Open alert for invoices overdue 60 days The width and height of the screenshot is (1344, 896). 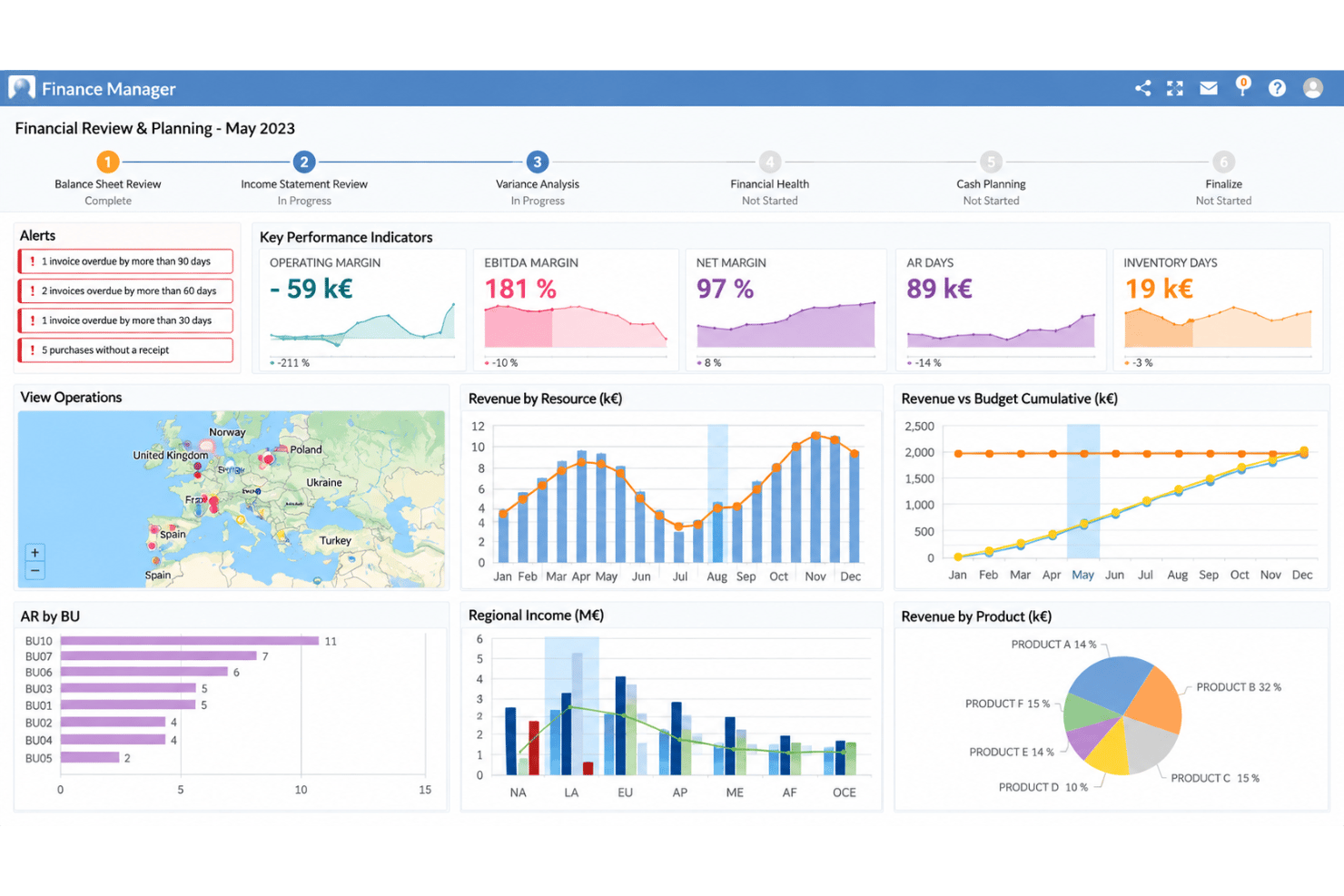tap(125, 290)
